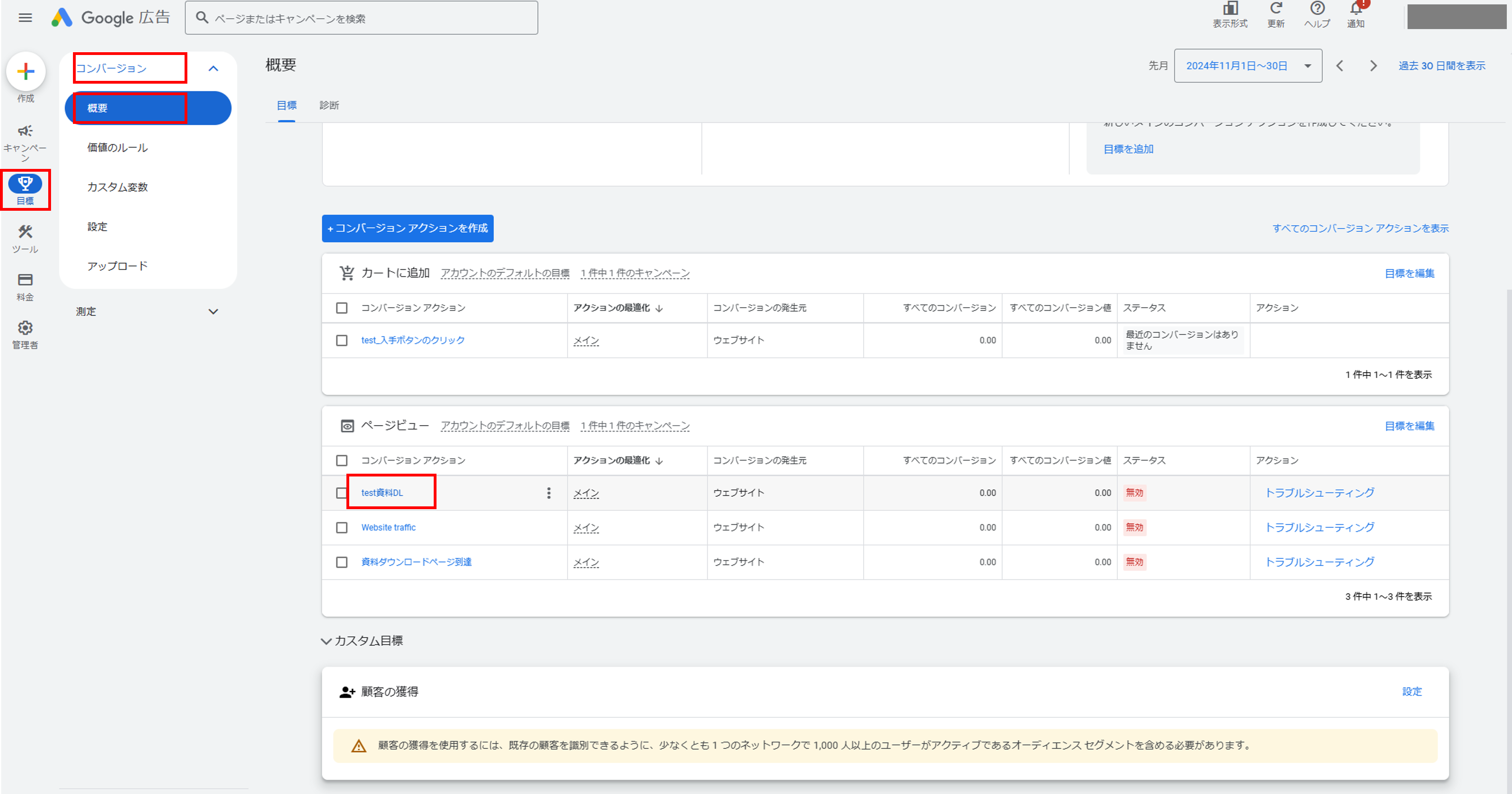Open 価値のルール in side menu
Image resolution: width=1512 pixels, height=794 pixels.
coord(117,148)
